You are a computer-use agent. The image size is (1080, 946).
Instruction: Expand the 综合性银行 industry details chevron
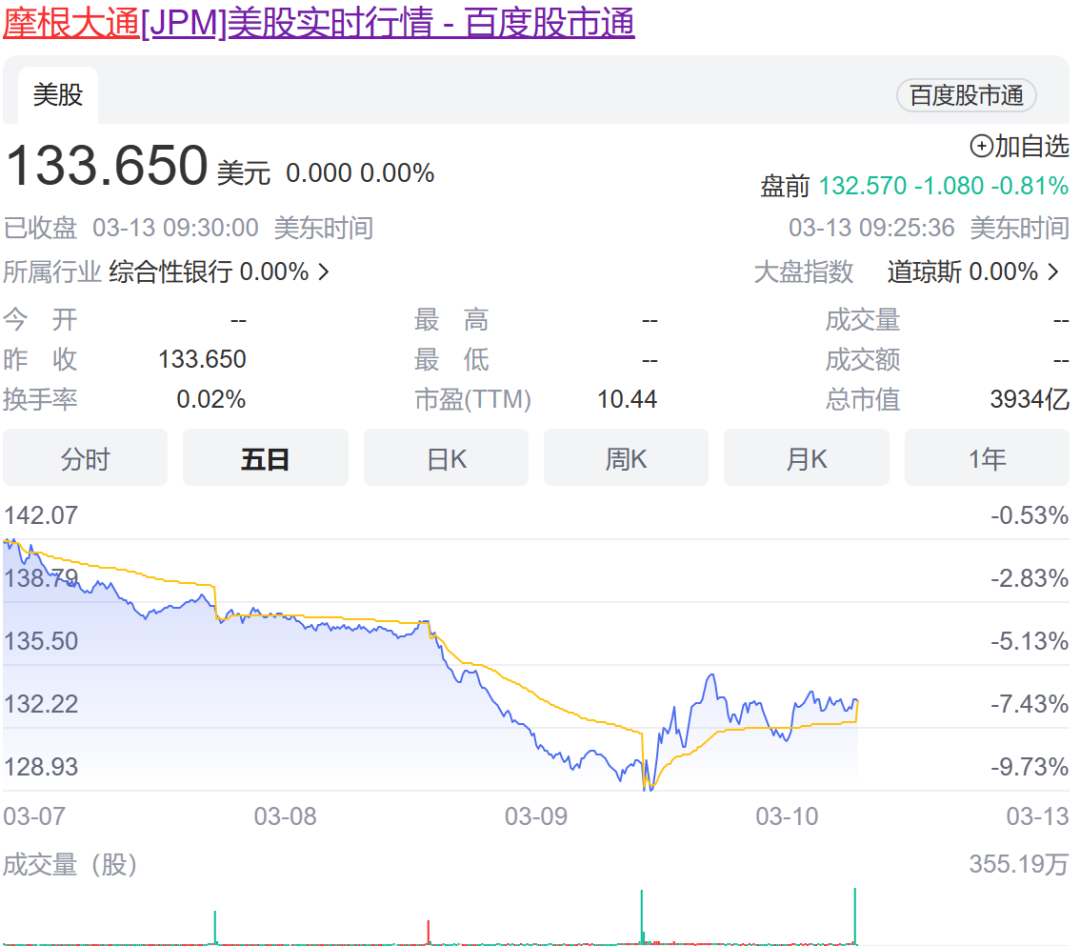(x=325, y=271)
